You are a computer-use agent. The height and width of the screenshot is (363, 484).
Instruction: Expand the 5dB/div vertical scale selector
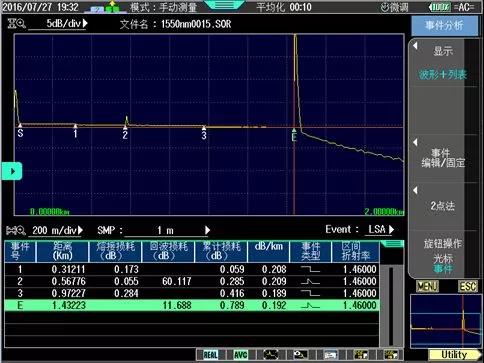click(67, 24)
